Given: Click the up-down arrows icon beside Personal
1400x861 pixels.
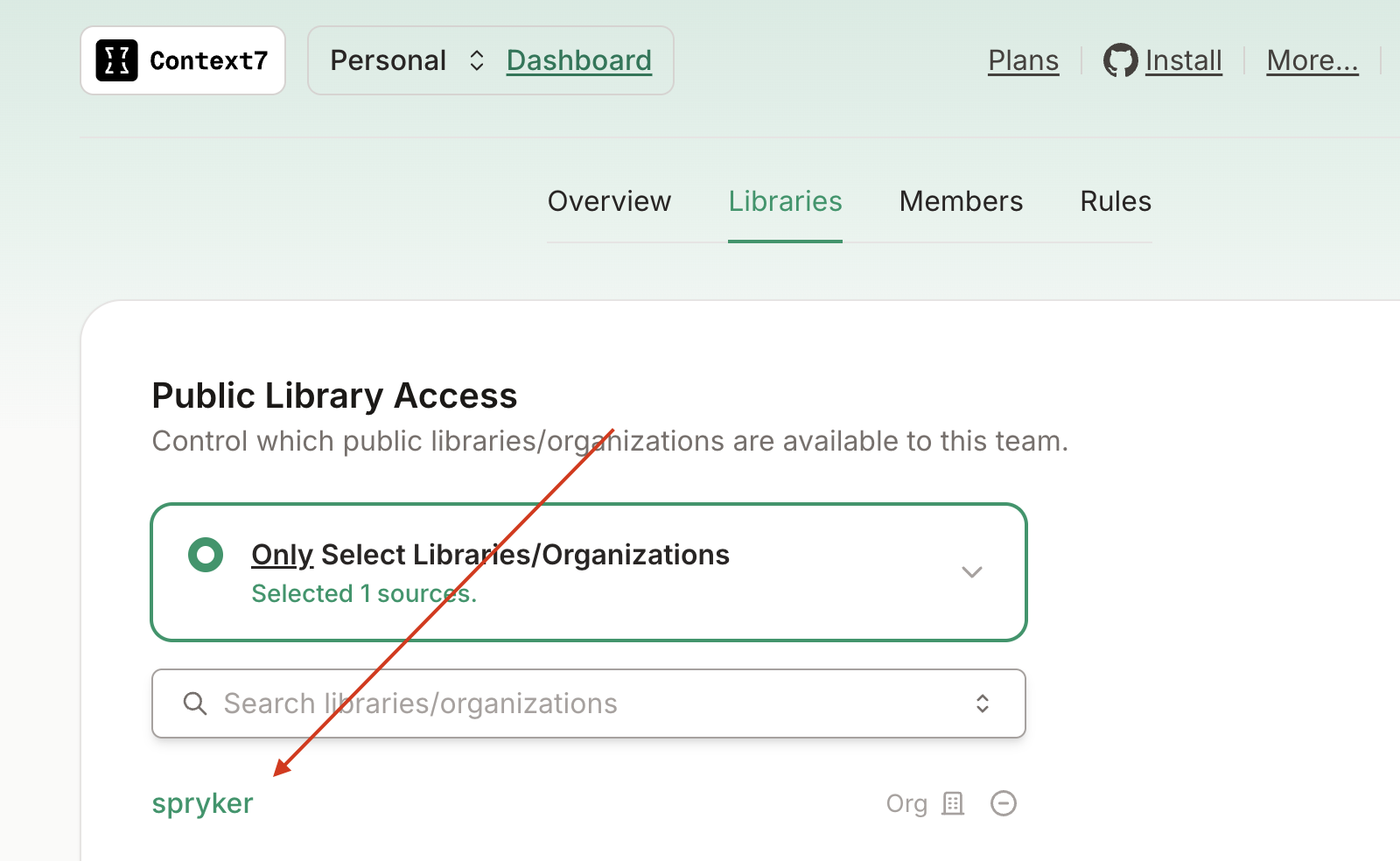Looking at the screenshot, I should click(475, 59).
